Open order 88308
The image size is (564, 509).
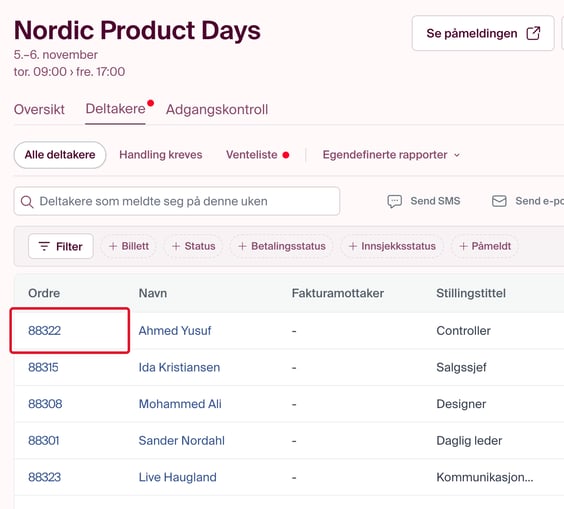[x=45, y=404]
